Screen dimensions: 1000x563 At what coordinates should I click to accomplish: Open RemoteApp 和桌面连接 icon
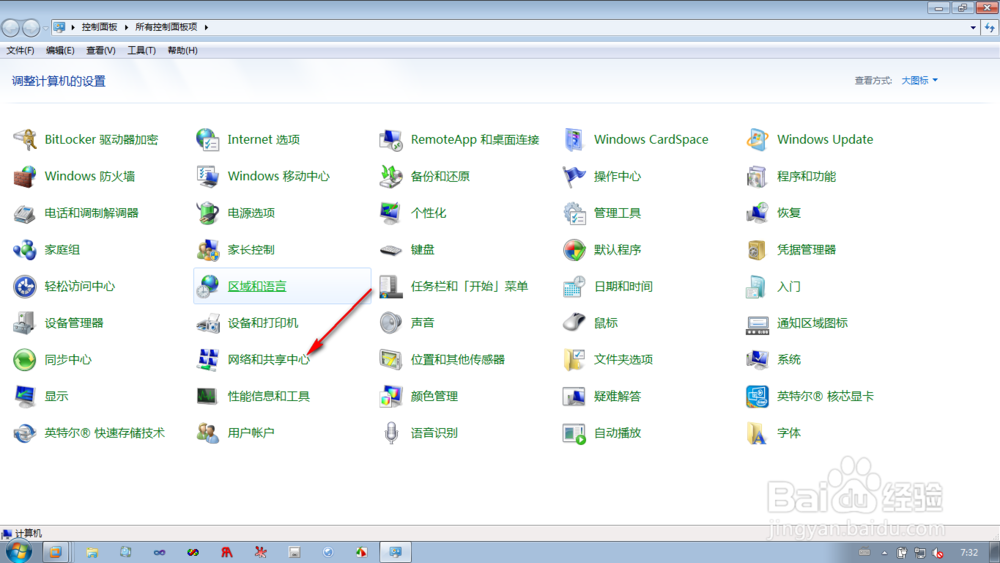point(391,140)
